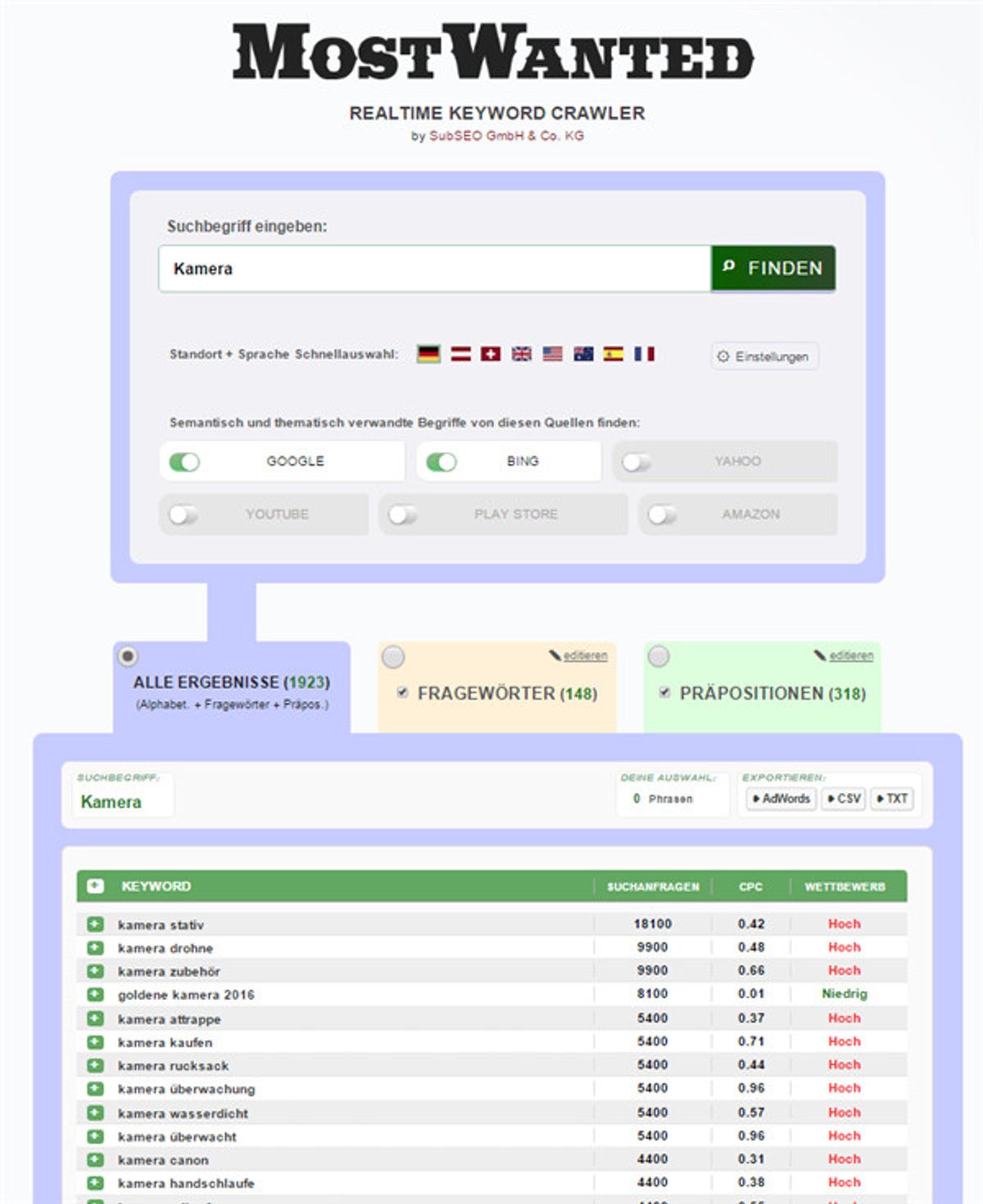Focus the Suchbegriff search input field
Screen dimensions: 983x1204
coord(435,269)
